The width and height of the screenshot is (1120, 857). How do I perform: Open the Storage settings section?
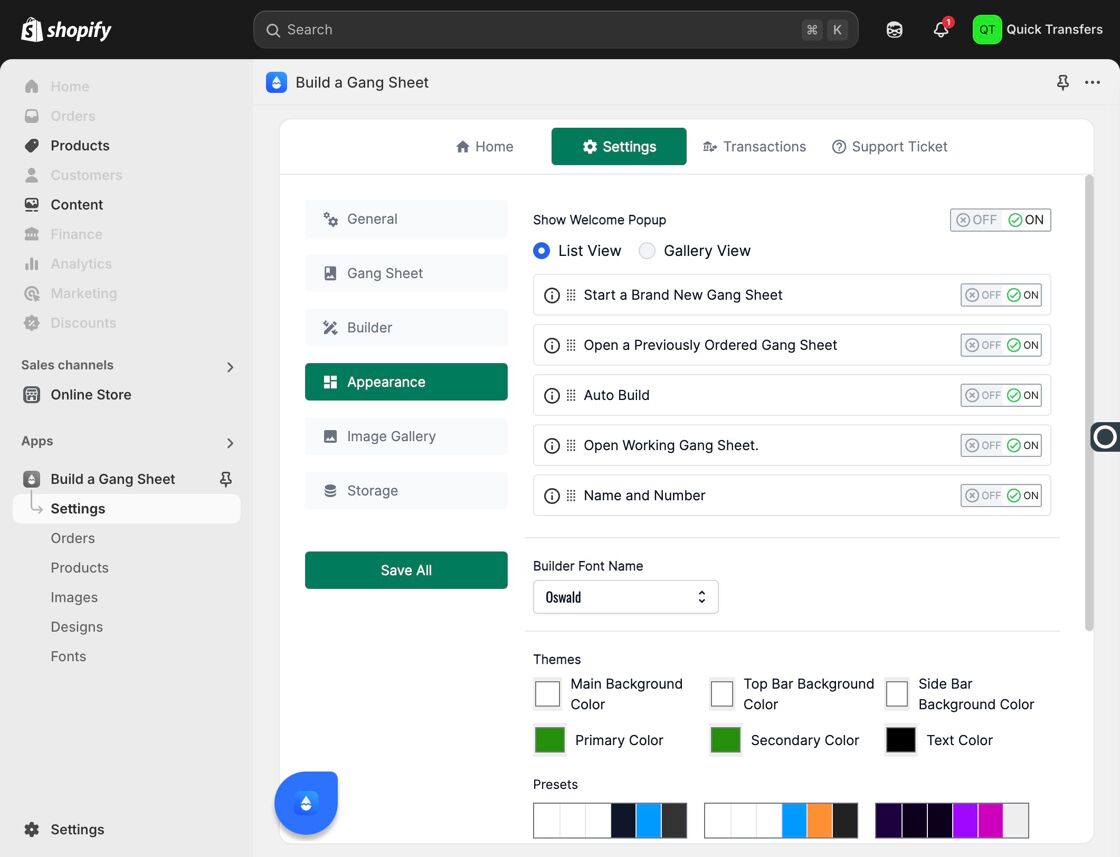click(406, 491)
